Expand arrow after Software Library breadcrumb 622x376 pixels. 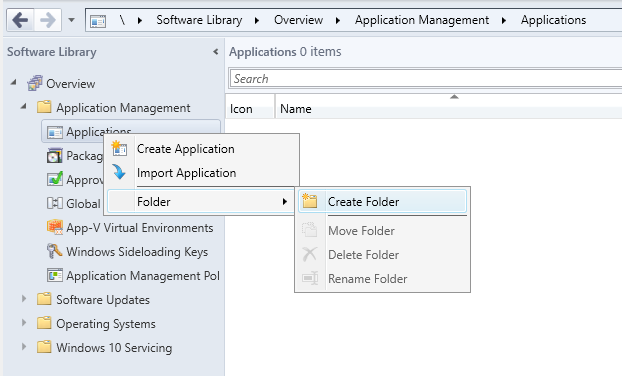coord(257,20)
